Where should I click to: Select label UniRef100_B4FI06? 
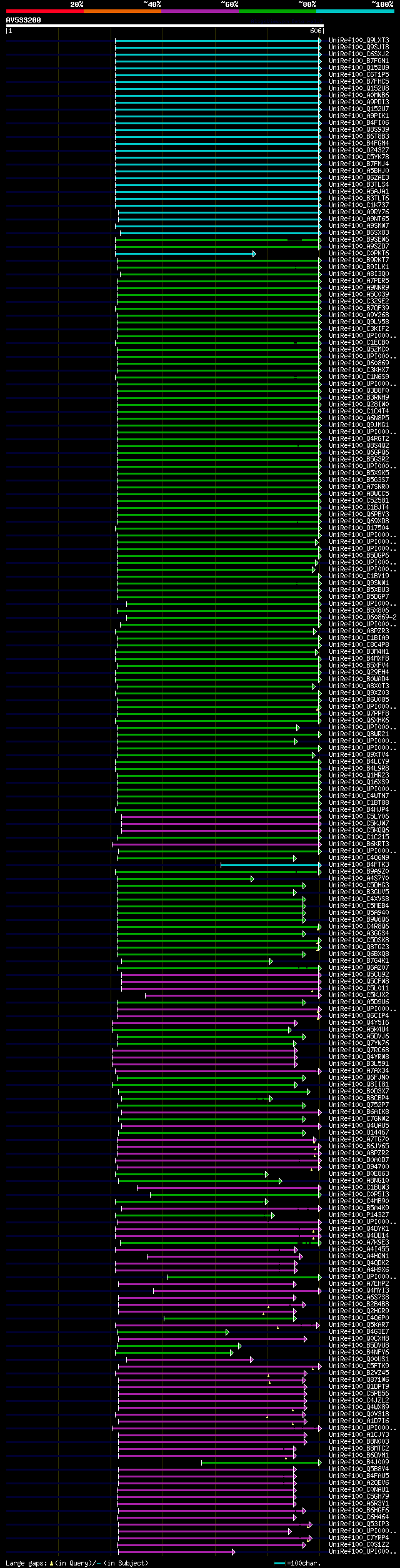(359, 123)
